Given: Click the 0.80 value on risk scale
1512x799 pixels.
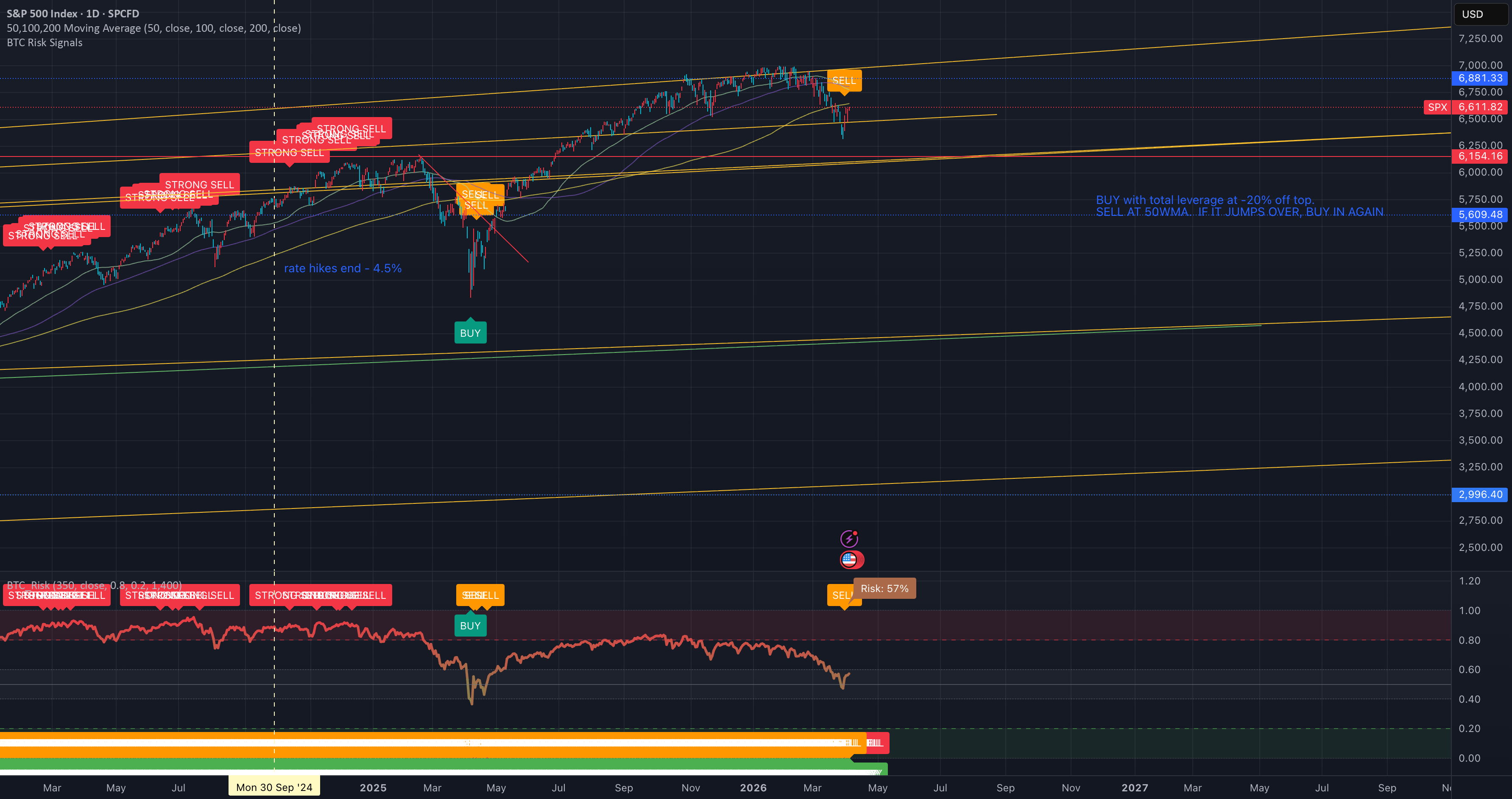Looking at the screenshot, I should coord(1469,640).
